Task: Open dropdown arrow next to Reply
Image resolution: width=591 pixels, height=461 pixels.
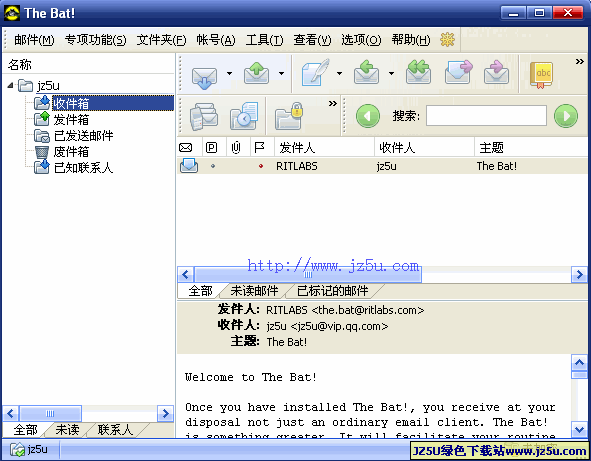Action: (391, 73)
